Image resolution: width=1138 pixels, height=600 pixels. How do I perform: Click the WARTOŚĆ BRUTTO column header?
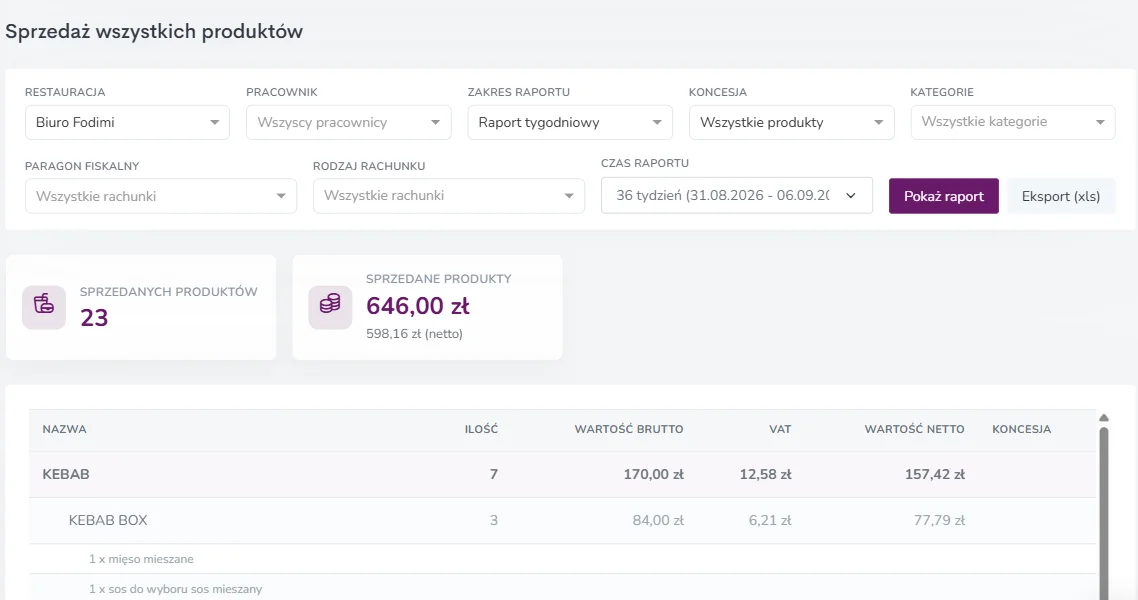click(629, 430)
